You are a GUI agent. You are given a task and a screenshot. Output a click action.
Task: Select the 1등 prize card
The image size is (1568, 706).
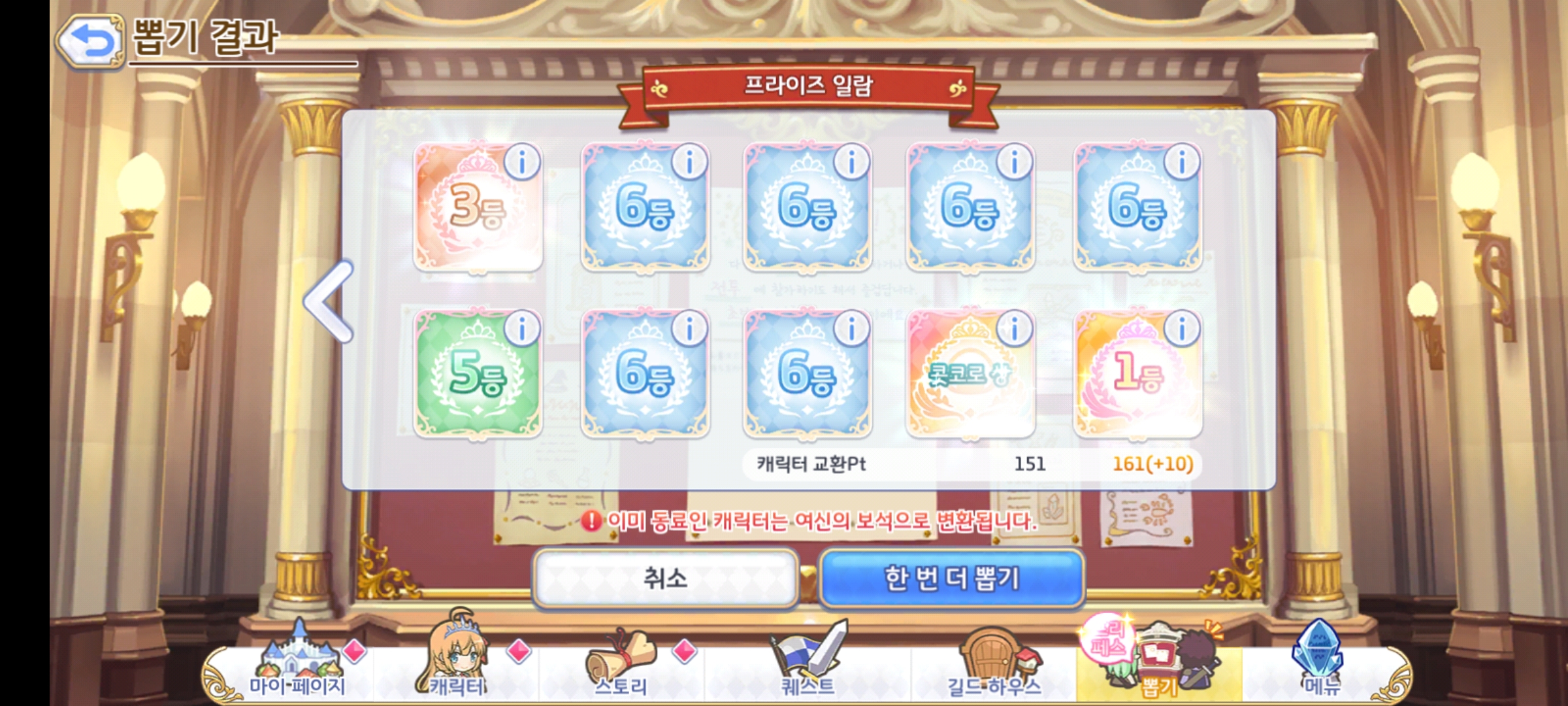click(1138, 374)
